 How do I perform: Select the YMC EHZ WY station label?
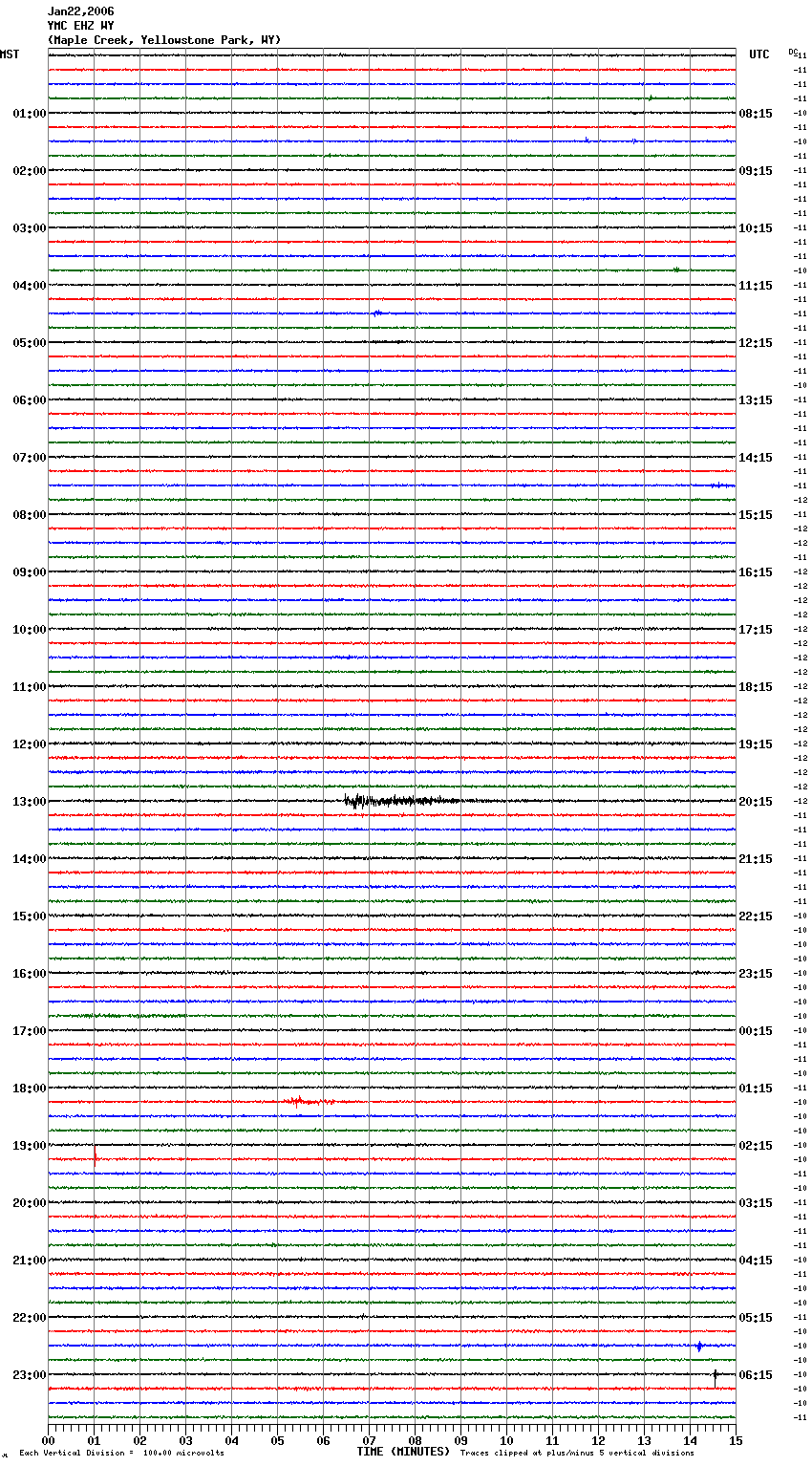80,26
